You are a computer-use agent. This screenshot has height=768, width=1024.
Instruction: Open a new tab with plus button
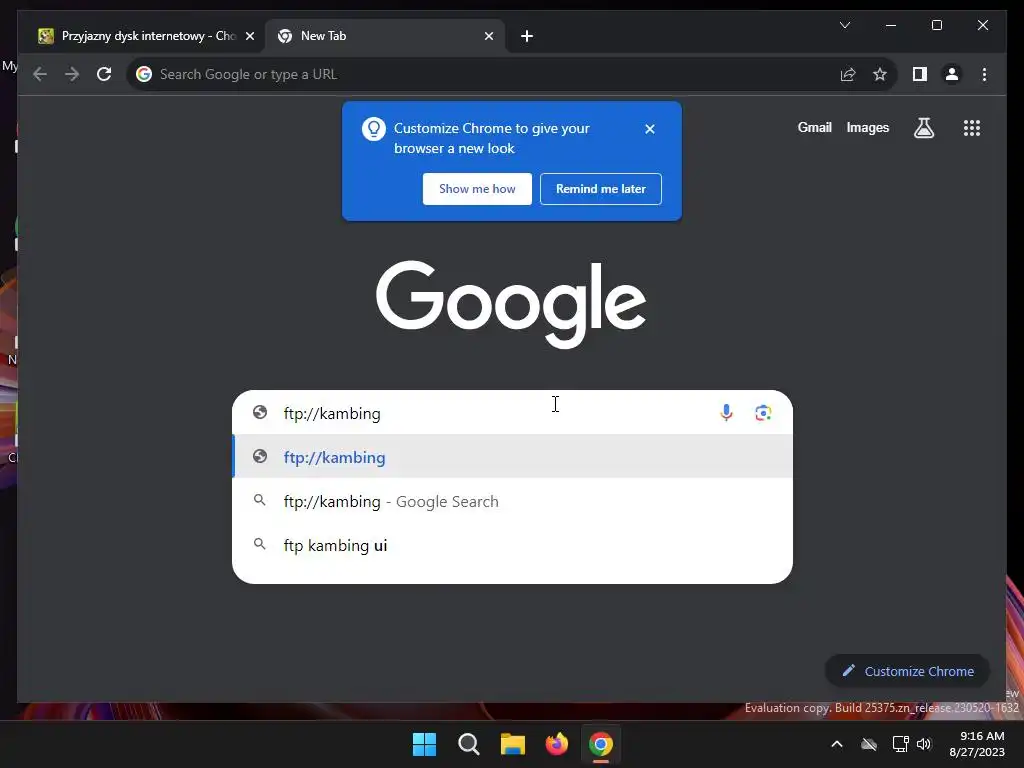(x=527, y=37)
